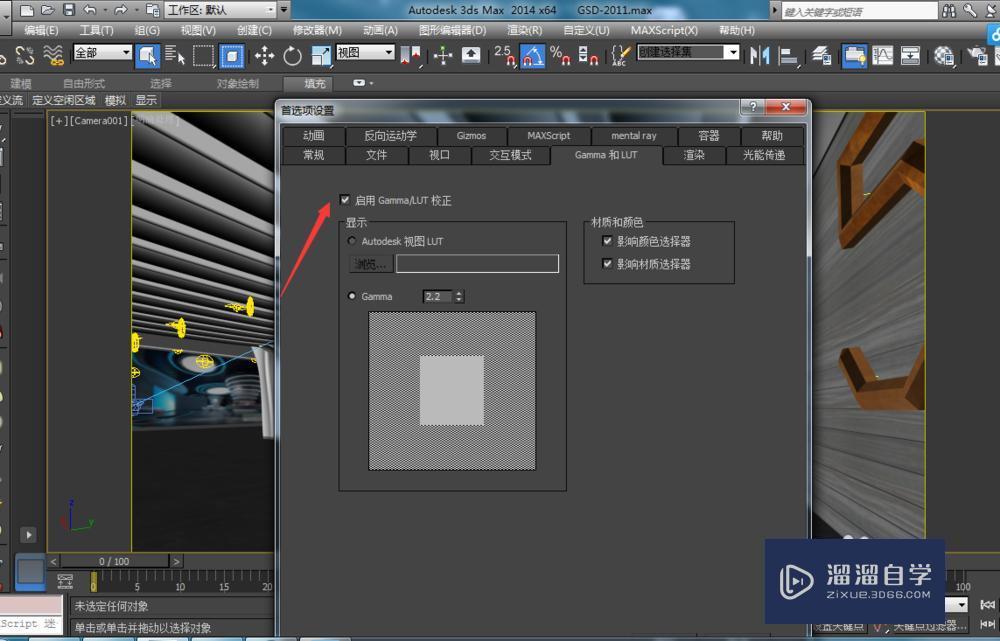
Task: Open the Layer Manager icon
Action: click(821, 55)
